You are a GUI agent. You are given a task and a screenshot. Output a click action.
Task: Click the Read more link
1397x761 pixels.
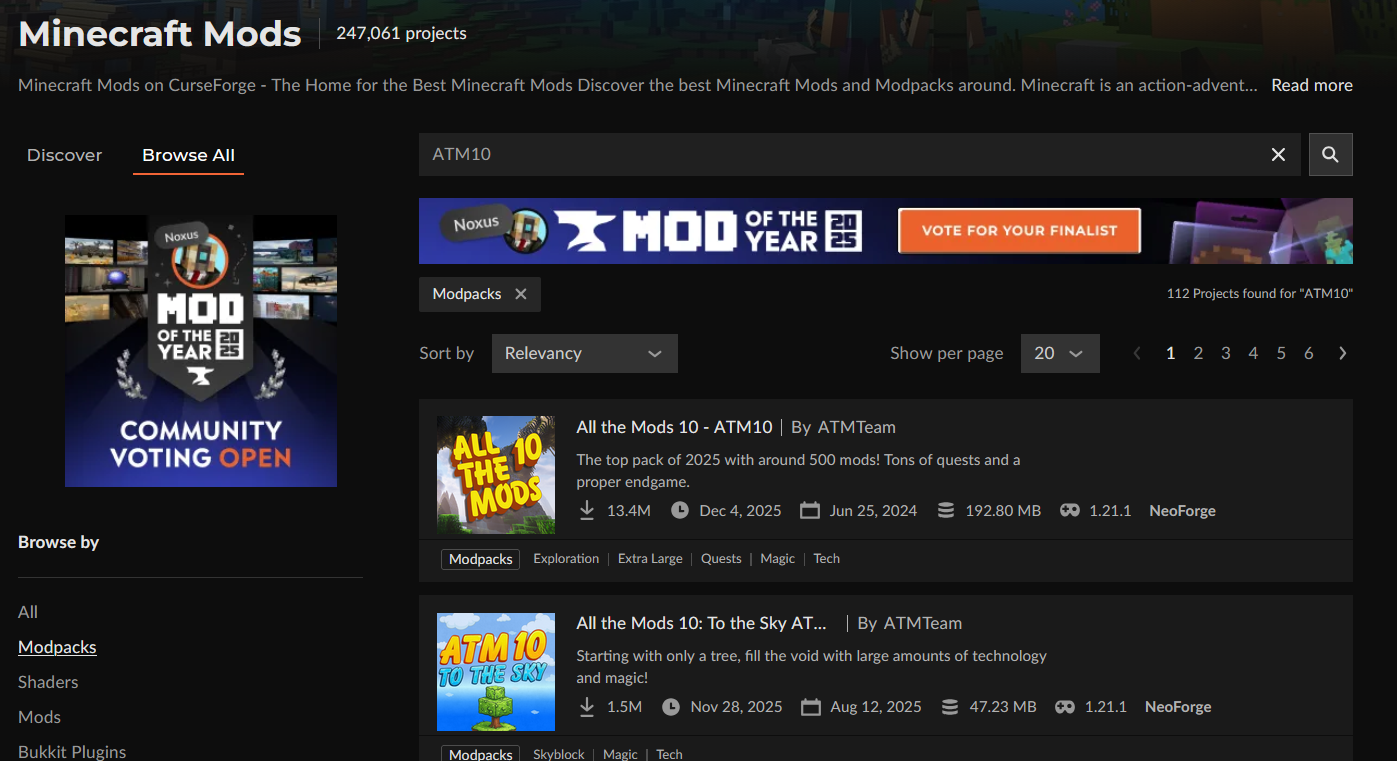point(1311,85)
